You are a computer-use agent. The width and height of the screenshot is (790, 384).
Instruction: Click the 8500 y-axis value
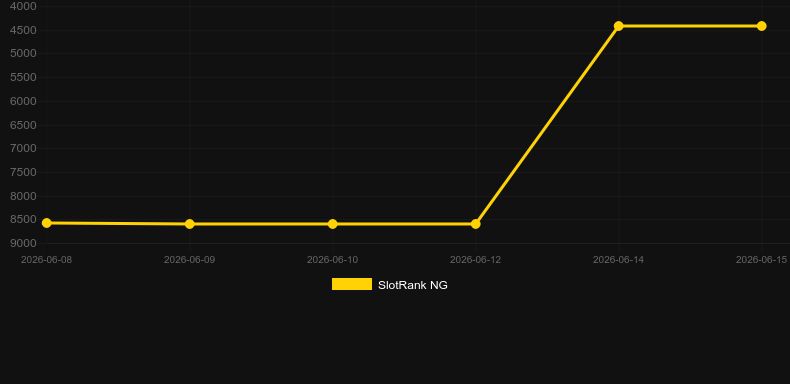pyautogui.click(x=23, y=220)
